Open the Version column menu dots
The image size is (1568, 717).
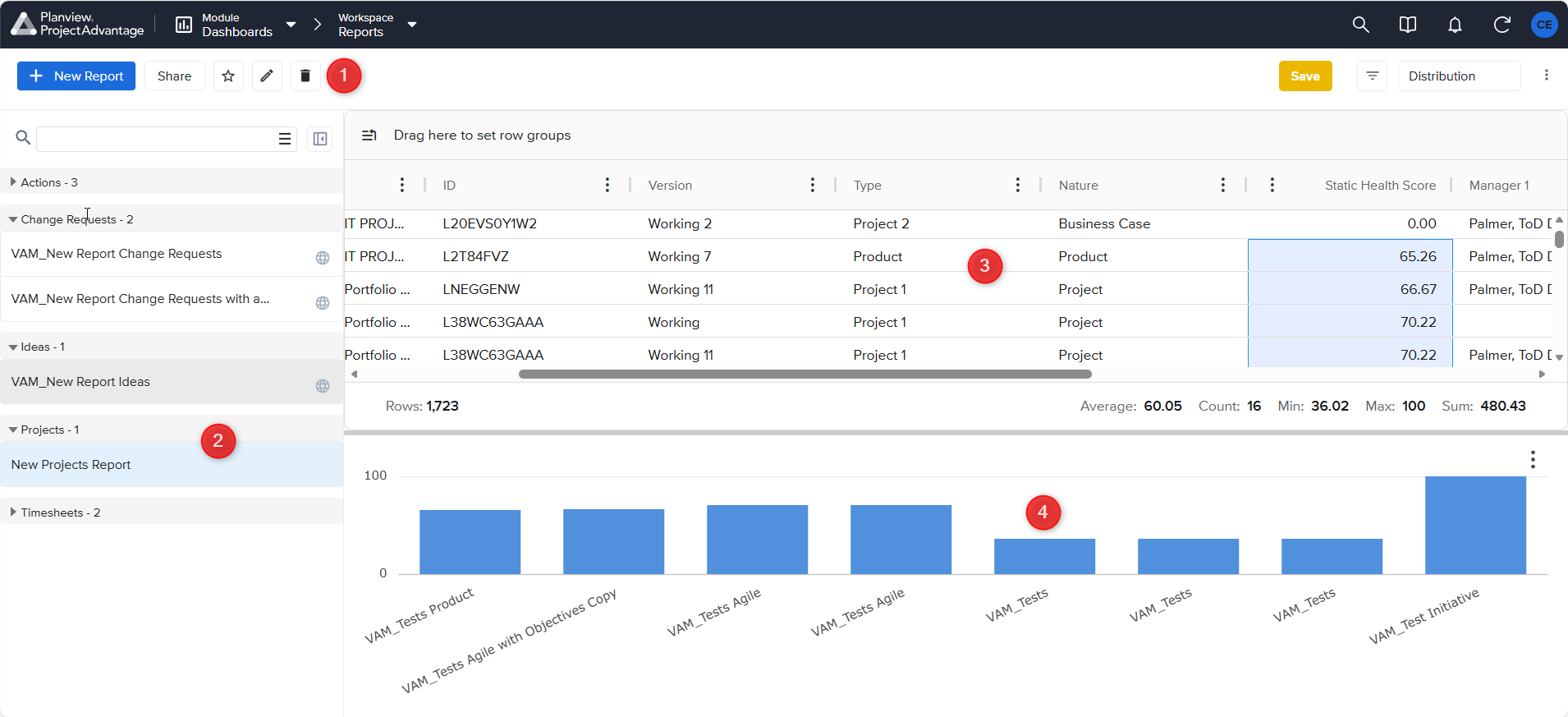pyautogui.click(x=813, y=185)
